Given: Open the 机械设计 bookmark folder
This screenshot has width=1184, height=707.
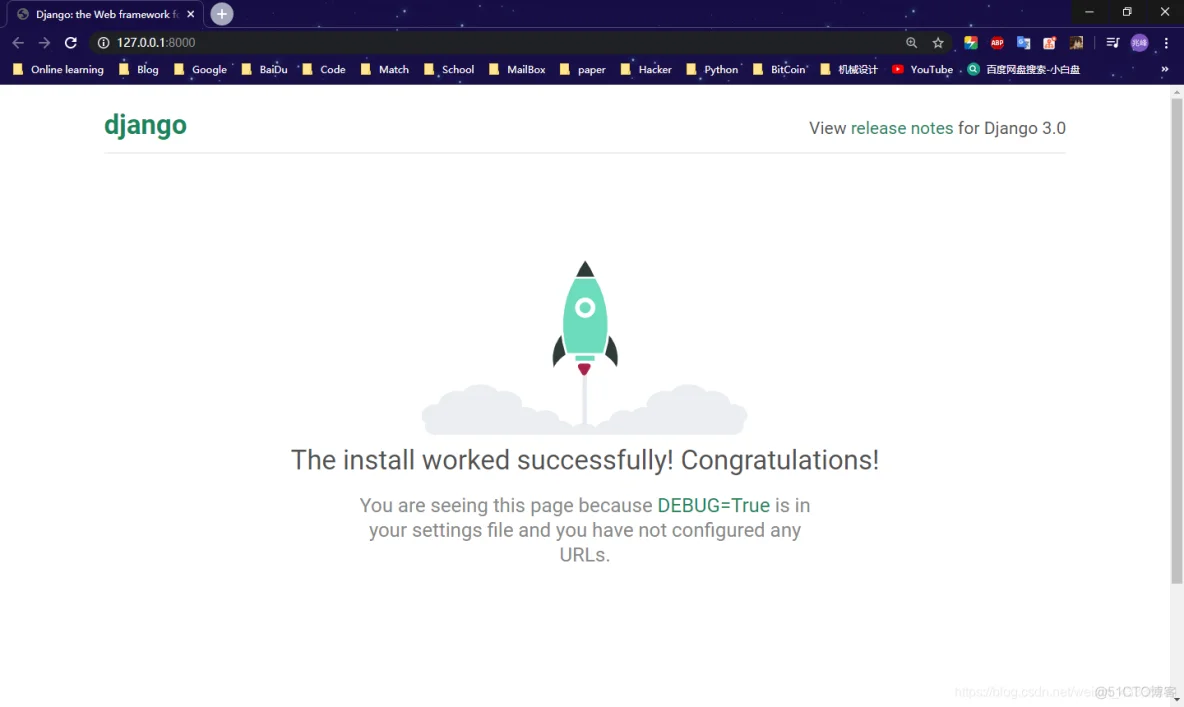Looking at the screenshot, I should [x=849, y=69].
